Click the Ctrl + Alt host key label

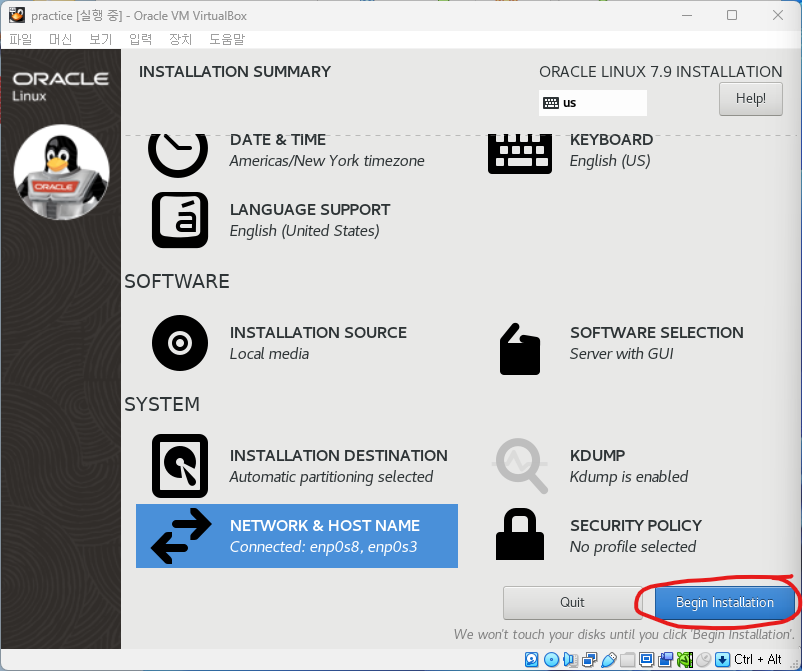tap(757, 659)
